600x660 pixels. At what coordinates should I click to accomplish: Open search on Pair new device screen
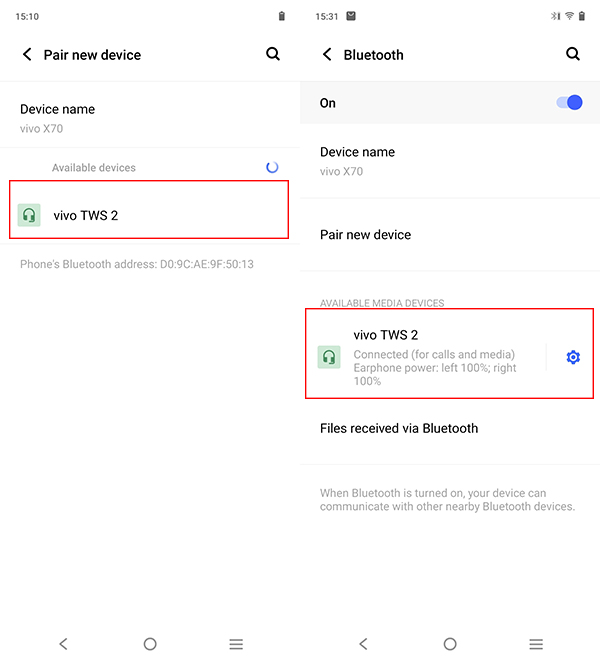tap(273, 54)
